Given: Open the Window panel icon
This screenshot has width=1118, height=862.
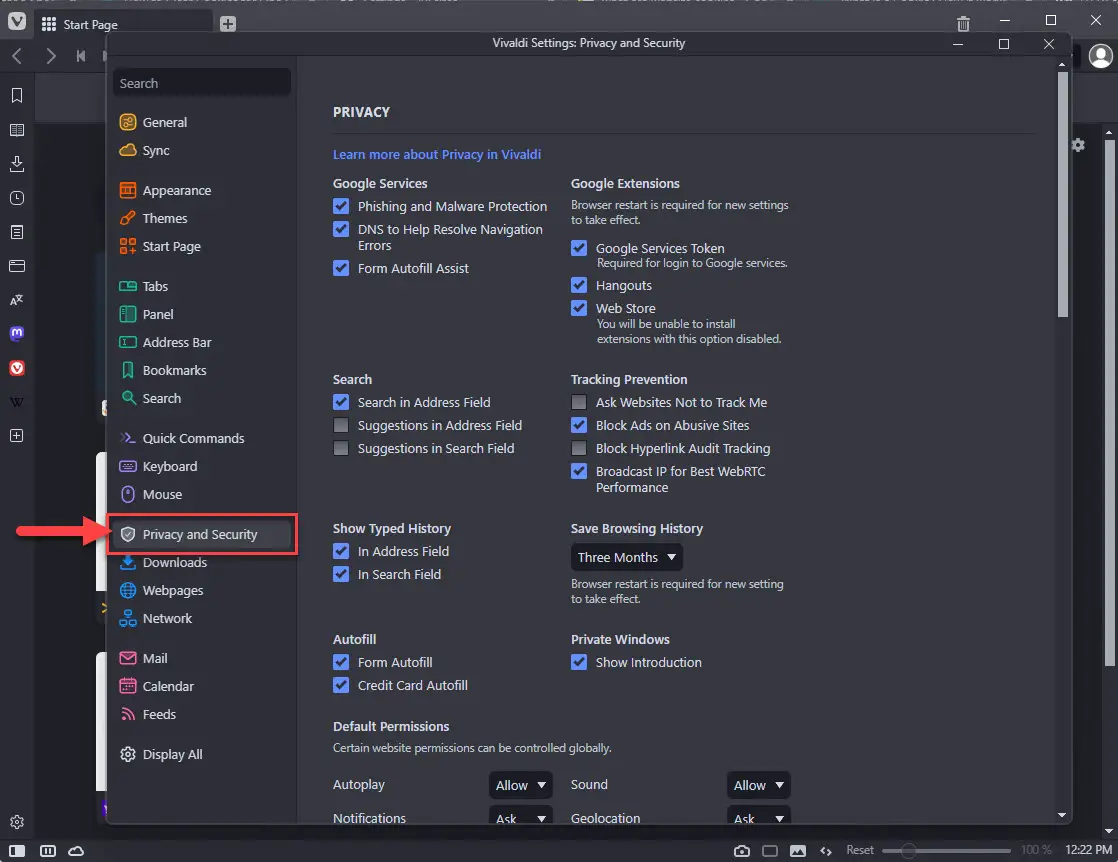Looking at the screenshot, I should pos(17,266).
